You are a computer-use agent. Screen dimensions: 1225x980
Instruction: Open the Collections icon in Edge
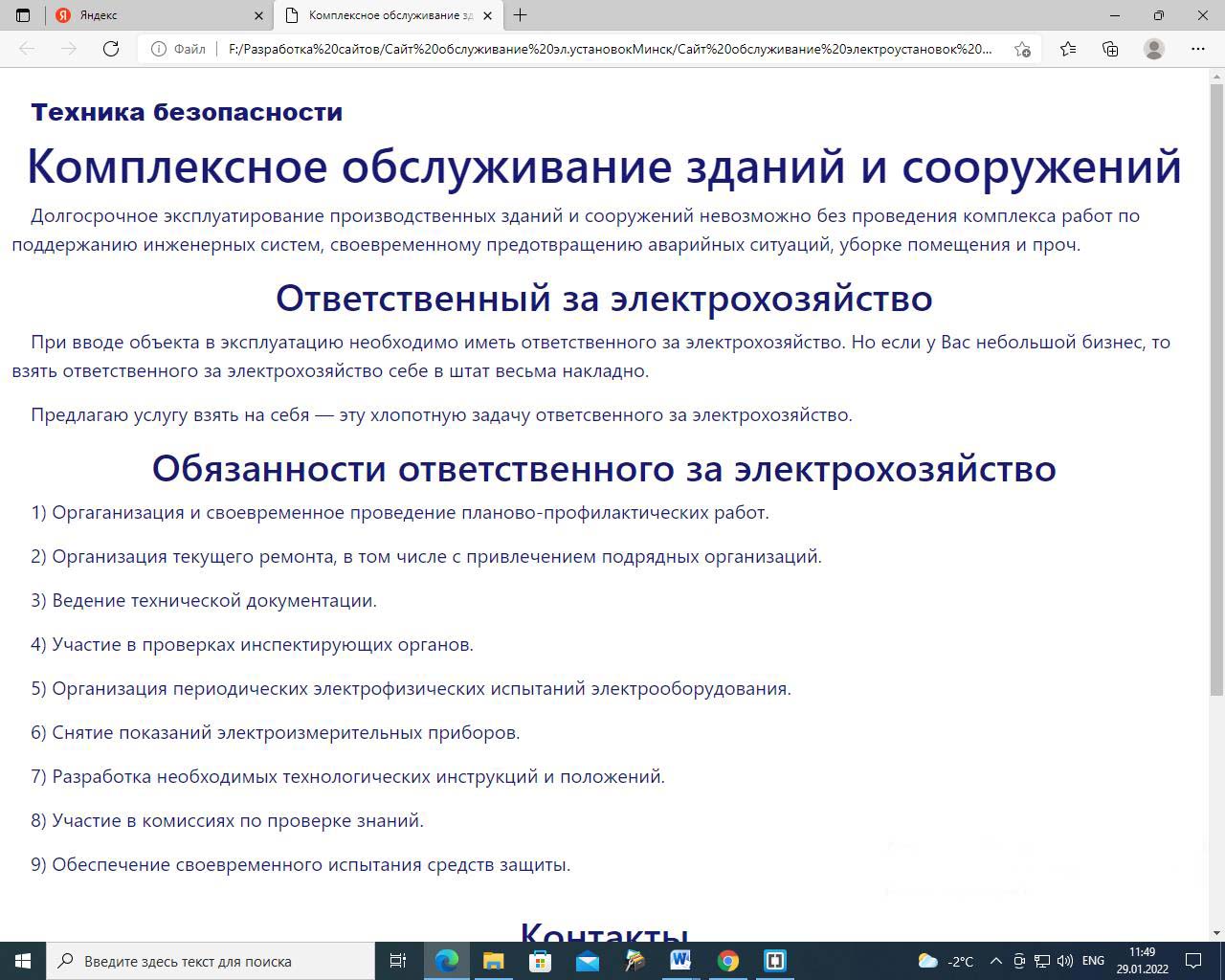click(x=1110, y=49)
